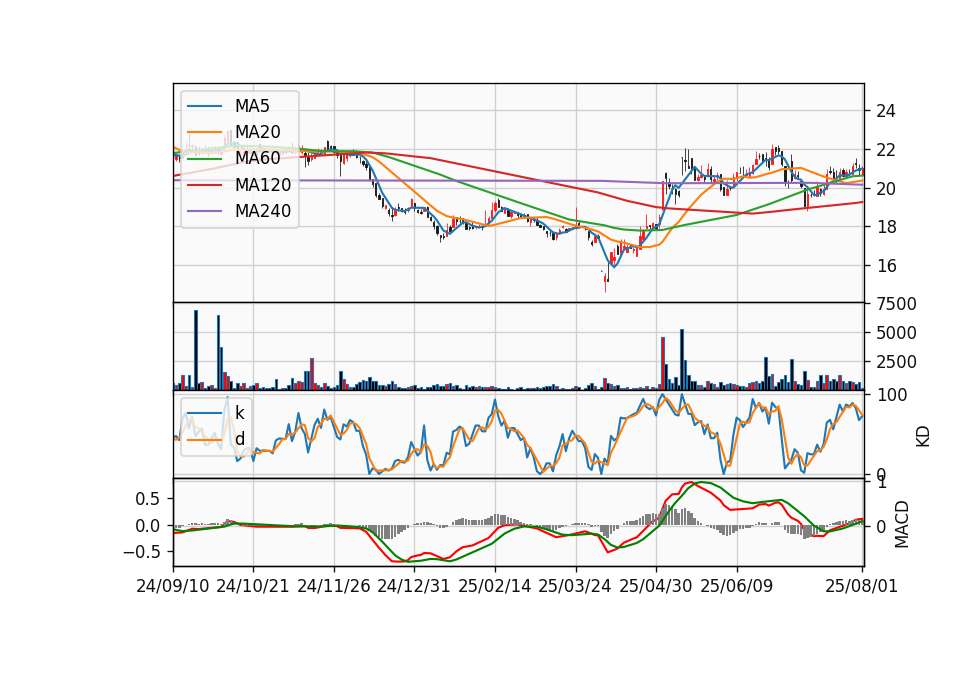Image resolution: width=960 pixels, height=690 pixels.
Task: Click the 'd' legend entry in KD panel
Action: click(239, 439)
